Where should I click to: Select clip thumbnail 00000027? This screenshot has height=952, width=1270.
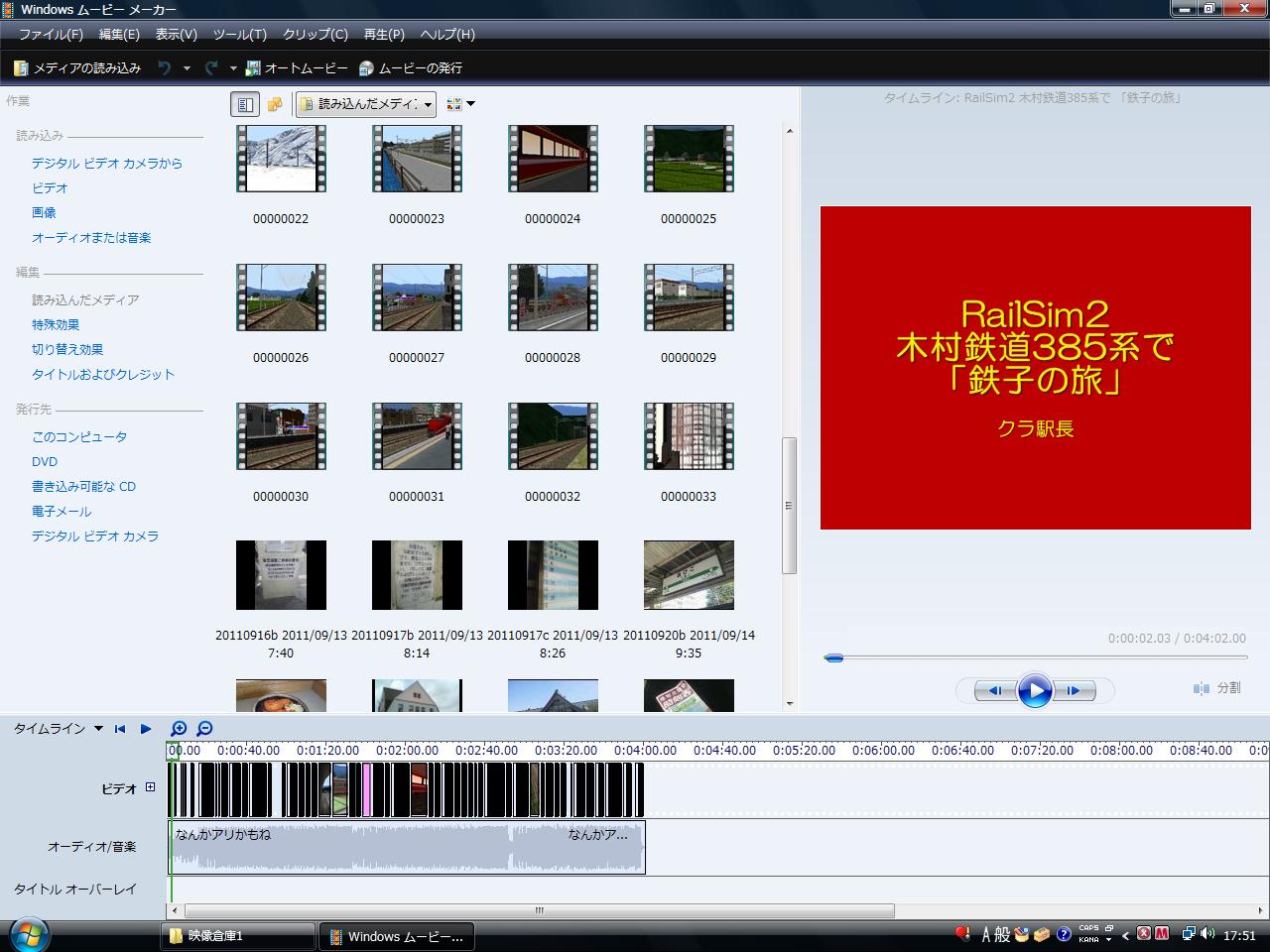[x=417, y=297]
